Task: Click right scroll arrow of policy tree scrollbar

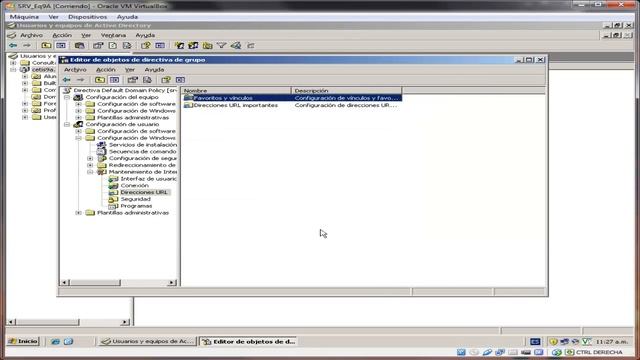Action: click(172, 282)
